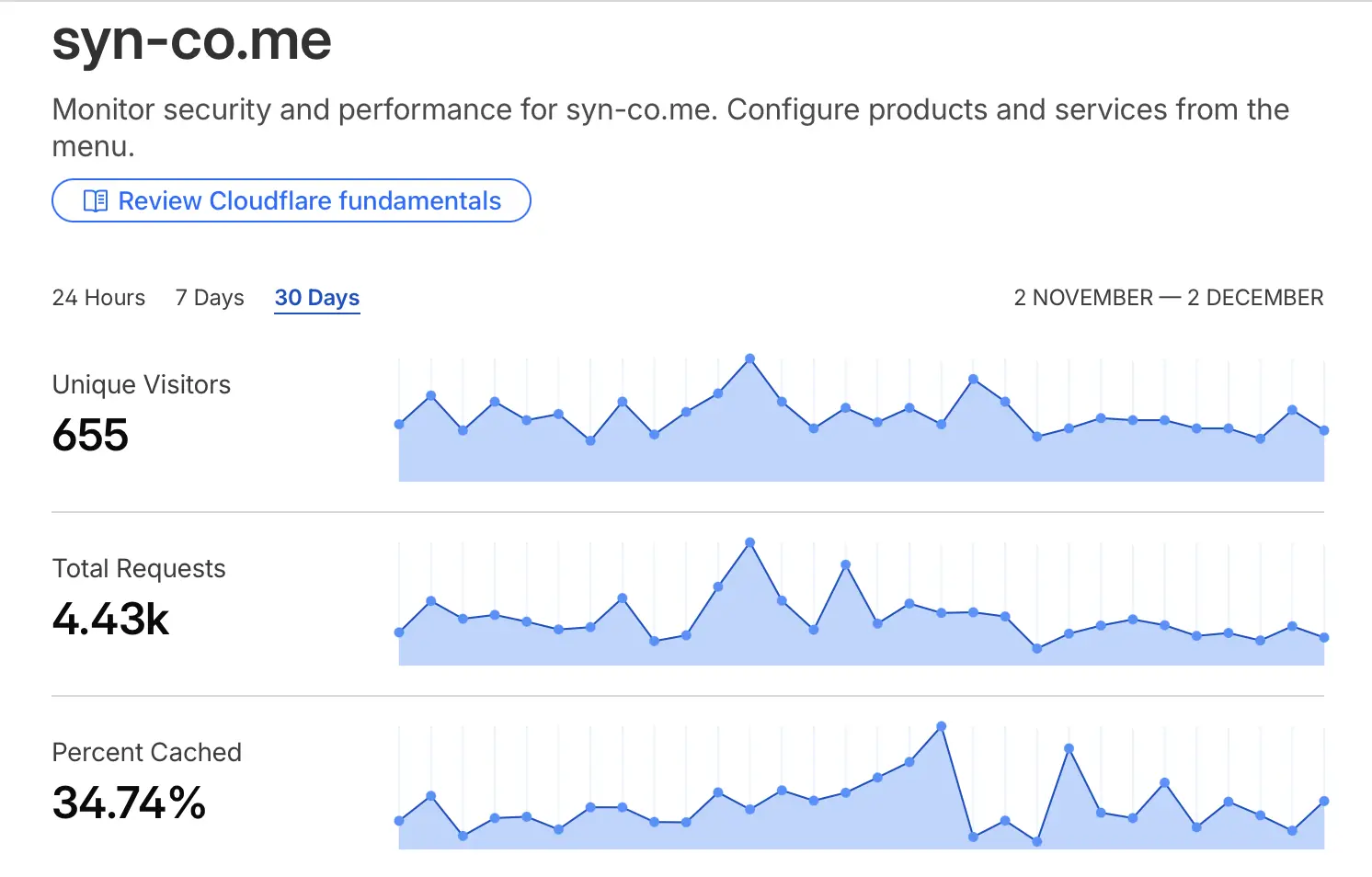Screen dimensions: 1372x877
Task: Open the Review Cloudflare fundamentals link
Action: pos(309,201)
